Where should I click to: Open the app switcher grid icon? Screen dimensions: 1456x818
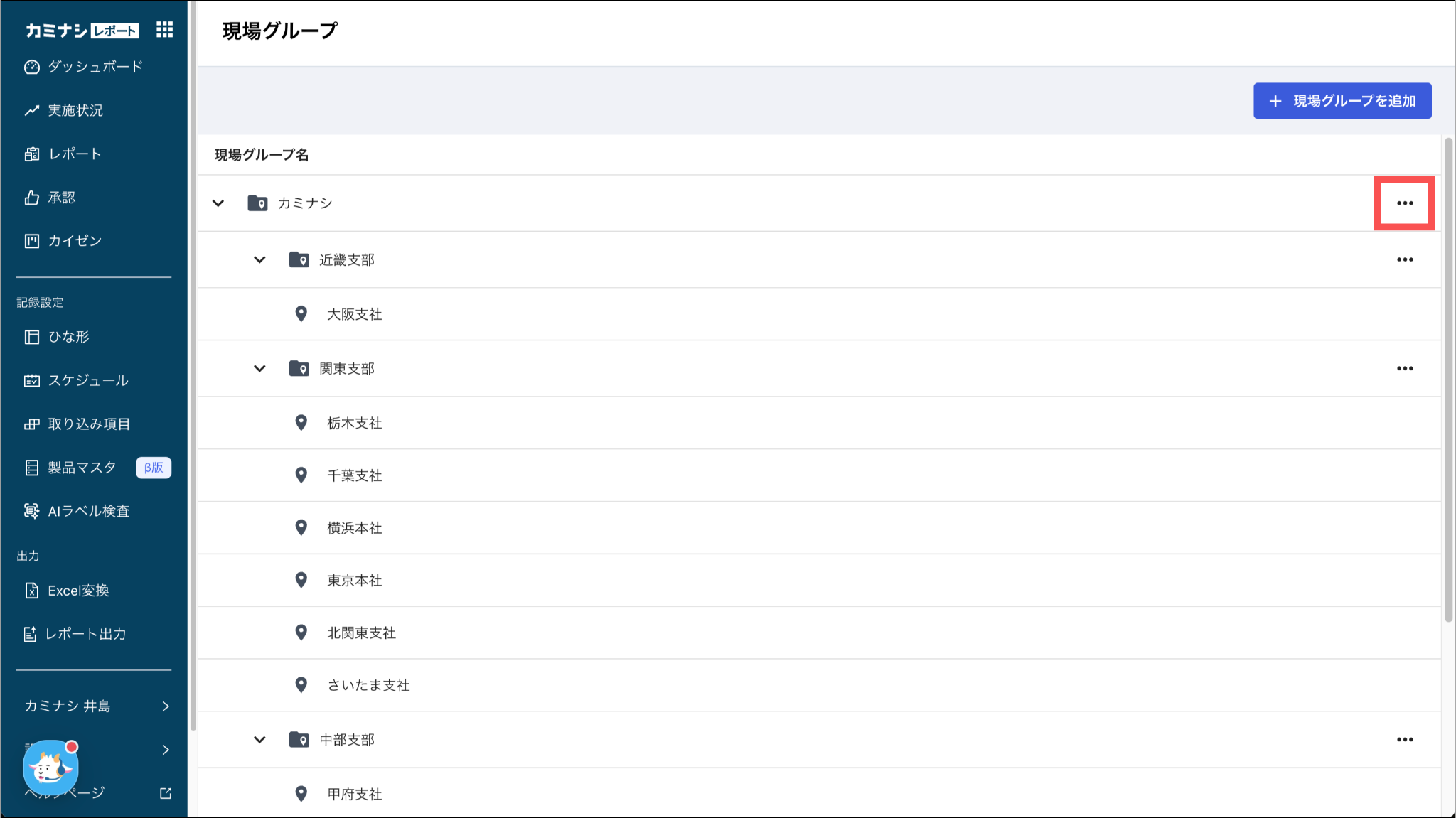click(x=164, y=30)
